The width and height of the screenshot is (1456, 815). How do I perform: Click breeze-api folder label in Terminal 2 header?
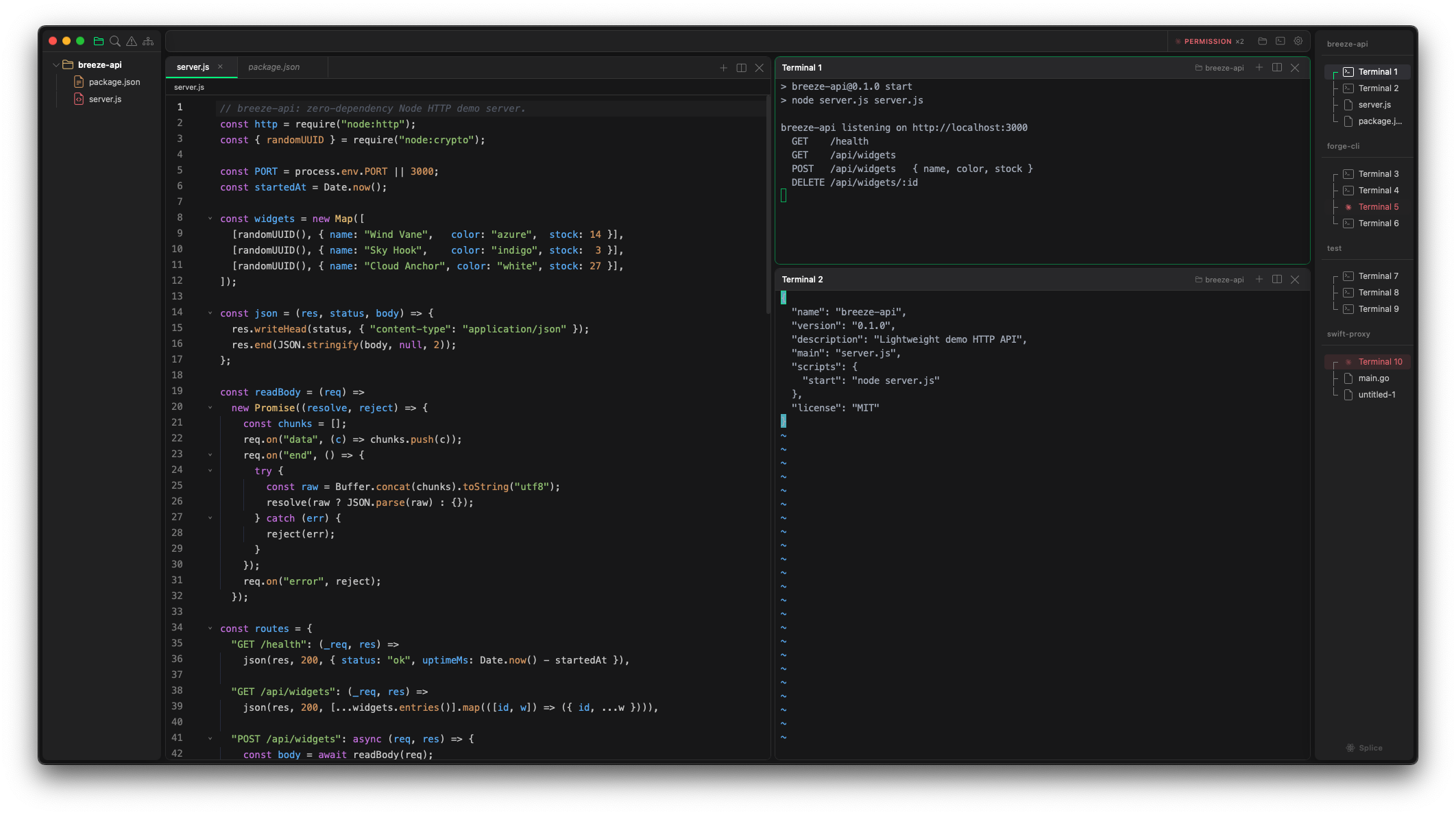[x=1220, y=280]
